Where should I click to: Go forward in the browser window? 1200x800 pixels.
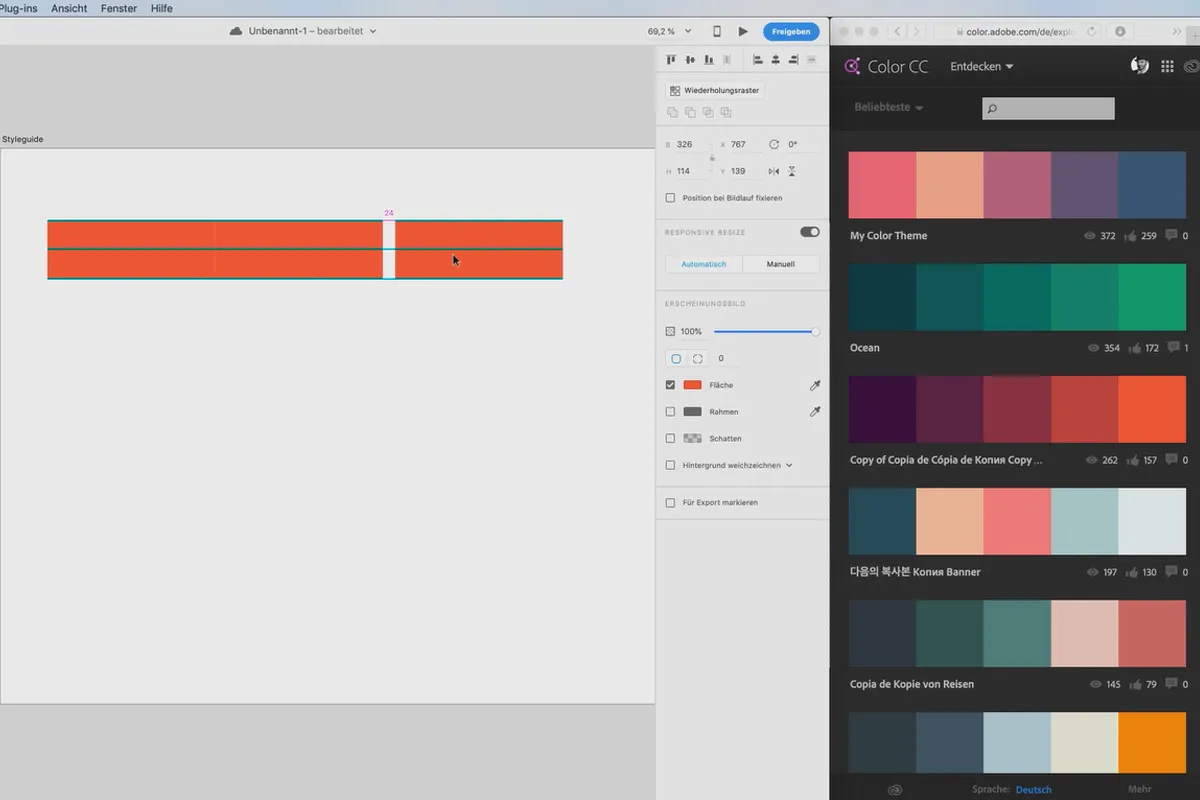[916, 32]
